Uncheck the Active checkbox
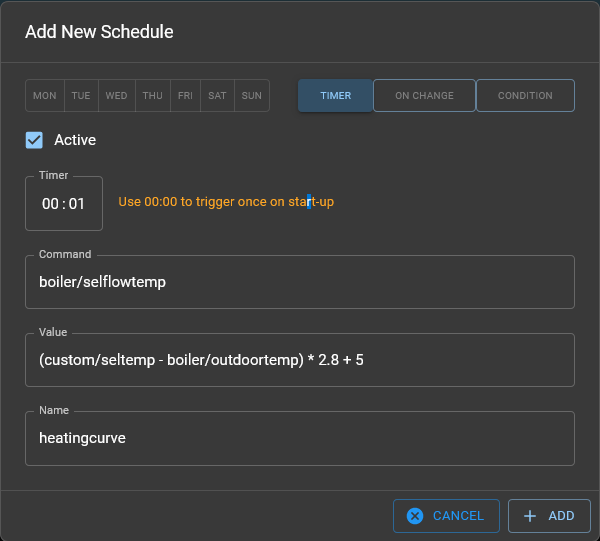Image resolution: width=600 pixels, height=541 pixels. [35, 140]
